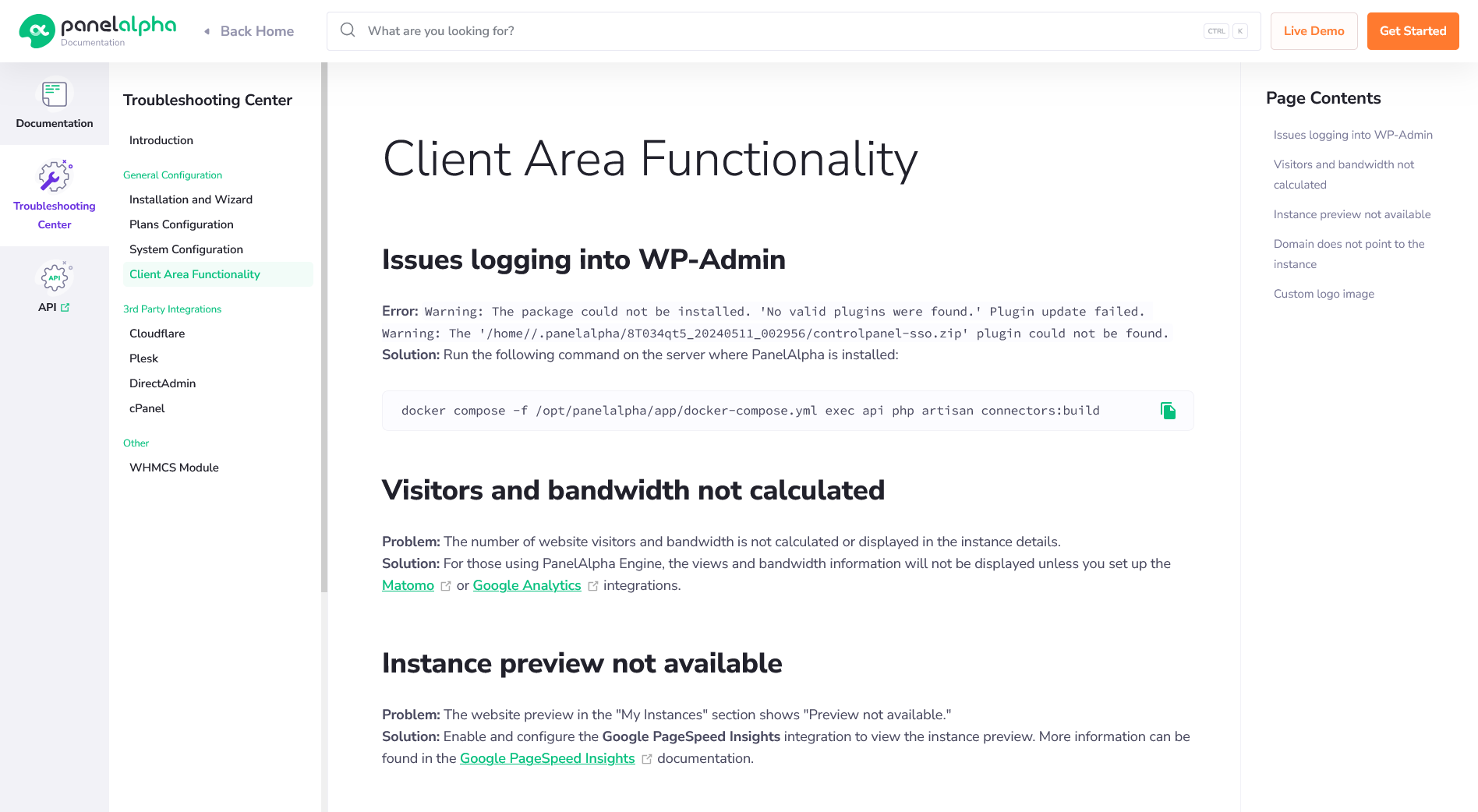Jump to 'Domain does not point to the instance'

pos(1349,254)
